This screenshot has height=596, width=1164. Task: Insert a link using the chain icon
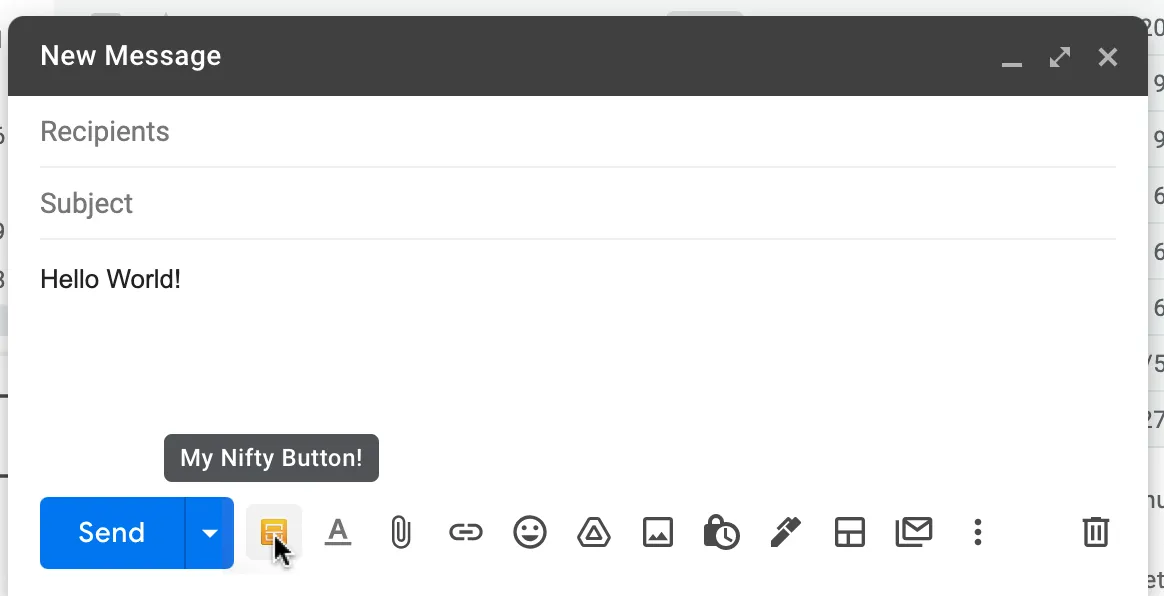[465, 532]
